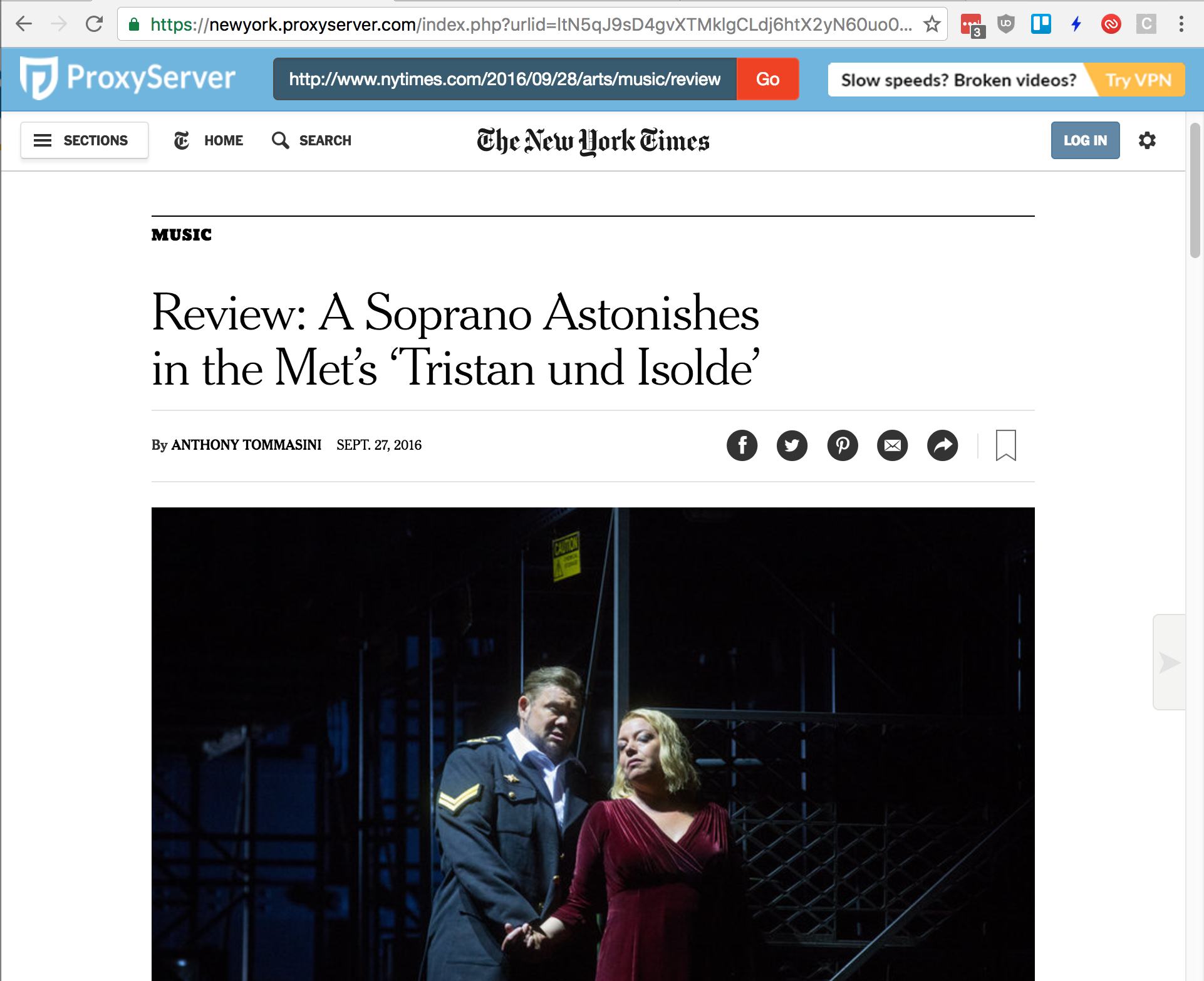
Task: Share article on Twitter
Action: (x=792, y=445)
